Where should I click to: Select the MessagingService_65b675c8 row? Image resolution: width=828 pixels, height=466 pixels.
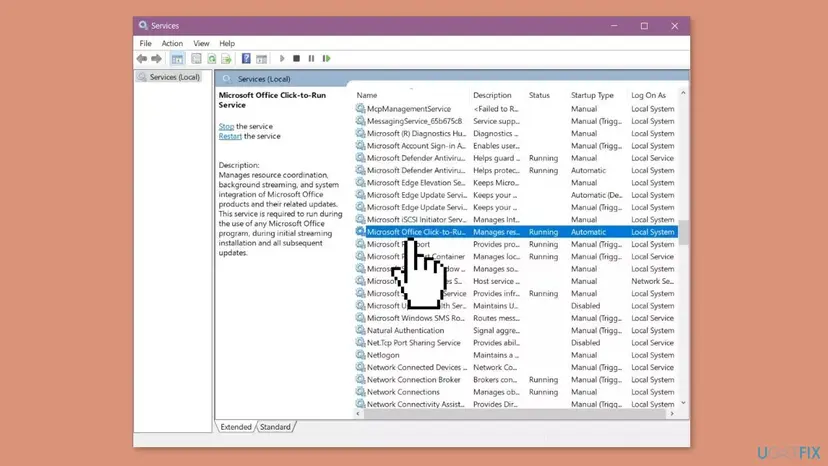point(516,121)
